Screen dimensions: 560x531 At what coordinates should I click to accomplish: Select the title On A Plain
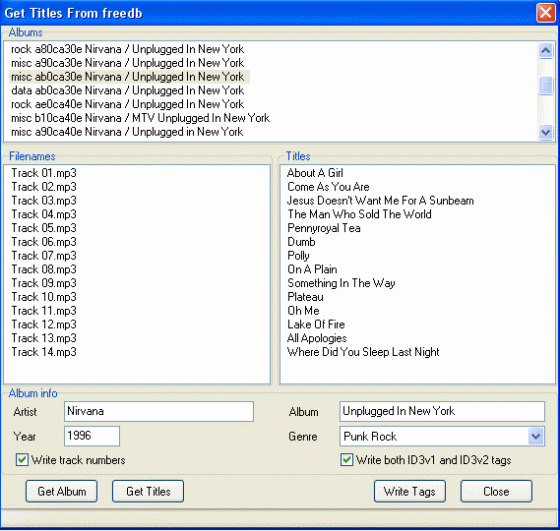pyautogui.click(x=312, y=269)
